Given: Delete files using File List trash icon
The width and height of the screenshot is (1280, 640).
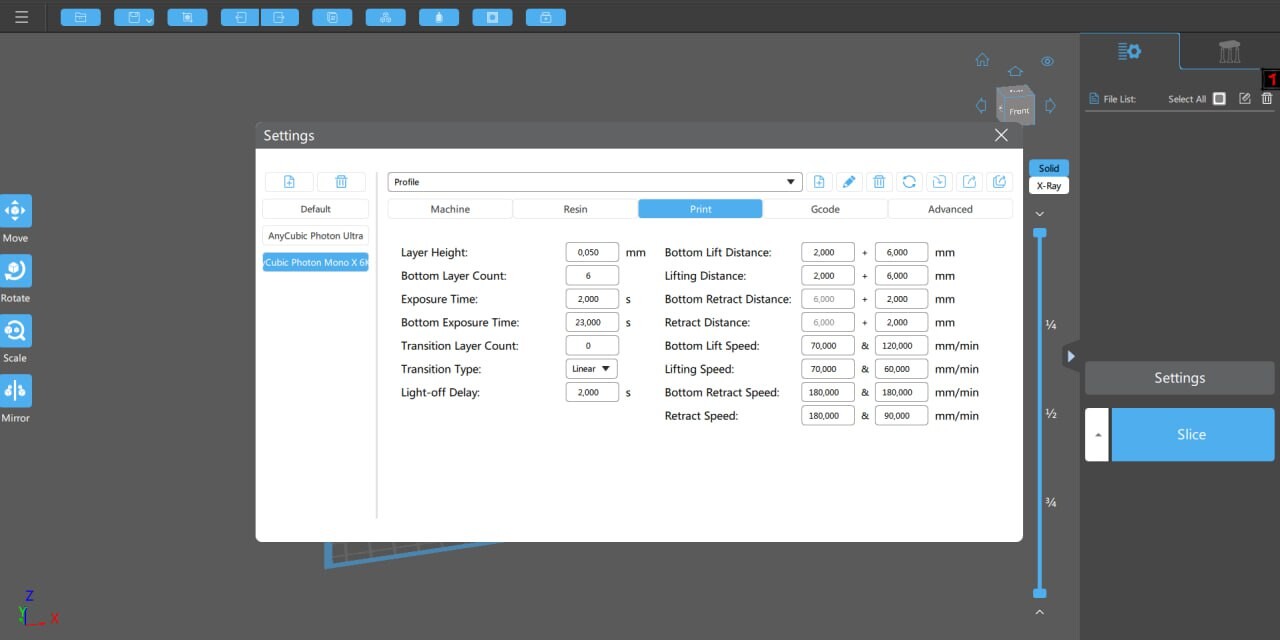Looking at the screenshot, I should click(x=1267, y=98).
